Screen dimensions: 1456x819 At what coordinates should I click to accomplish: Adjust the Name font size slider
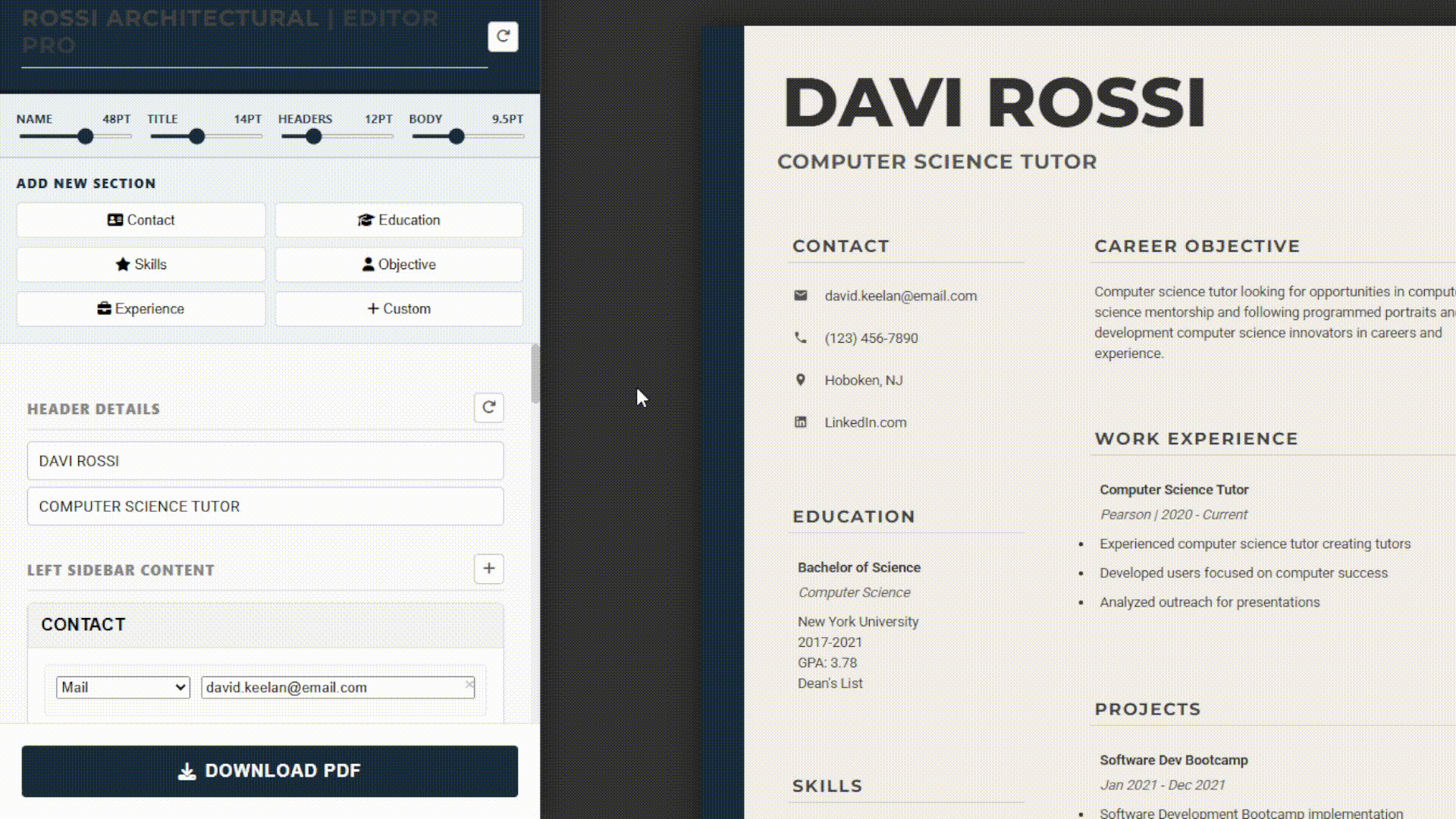(86, 136)
